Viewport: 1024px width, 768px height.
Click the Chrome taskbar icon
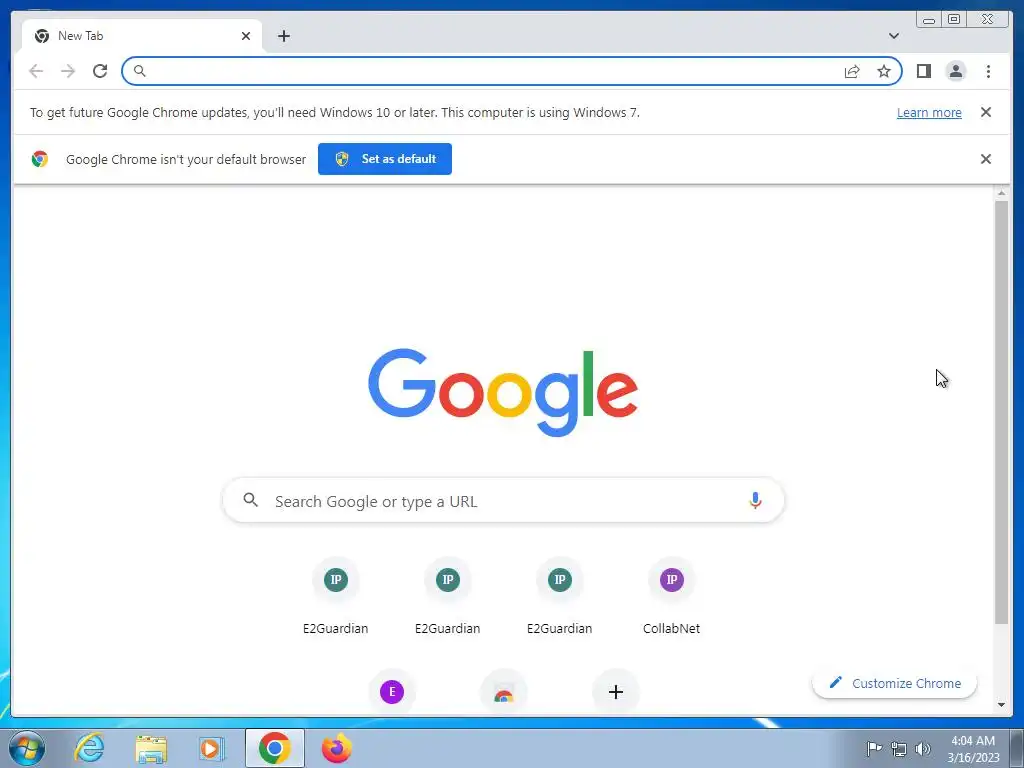(x=275, y=748)
